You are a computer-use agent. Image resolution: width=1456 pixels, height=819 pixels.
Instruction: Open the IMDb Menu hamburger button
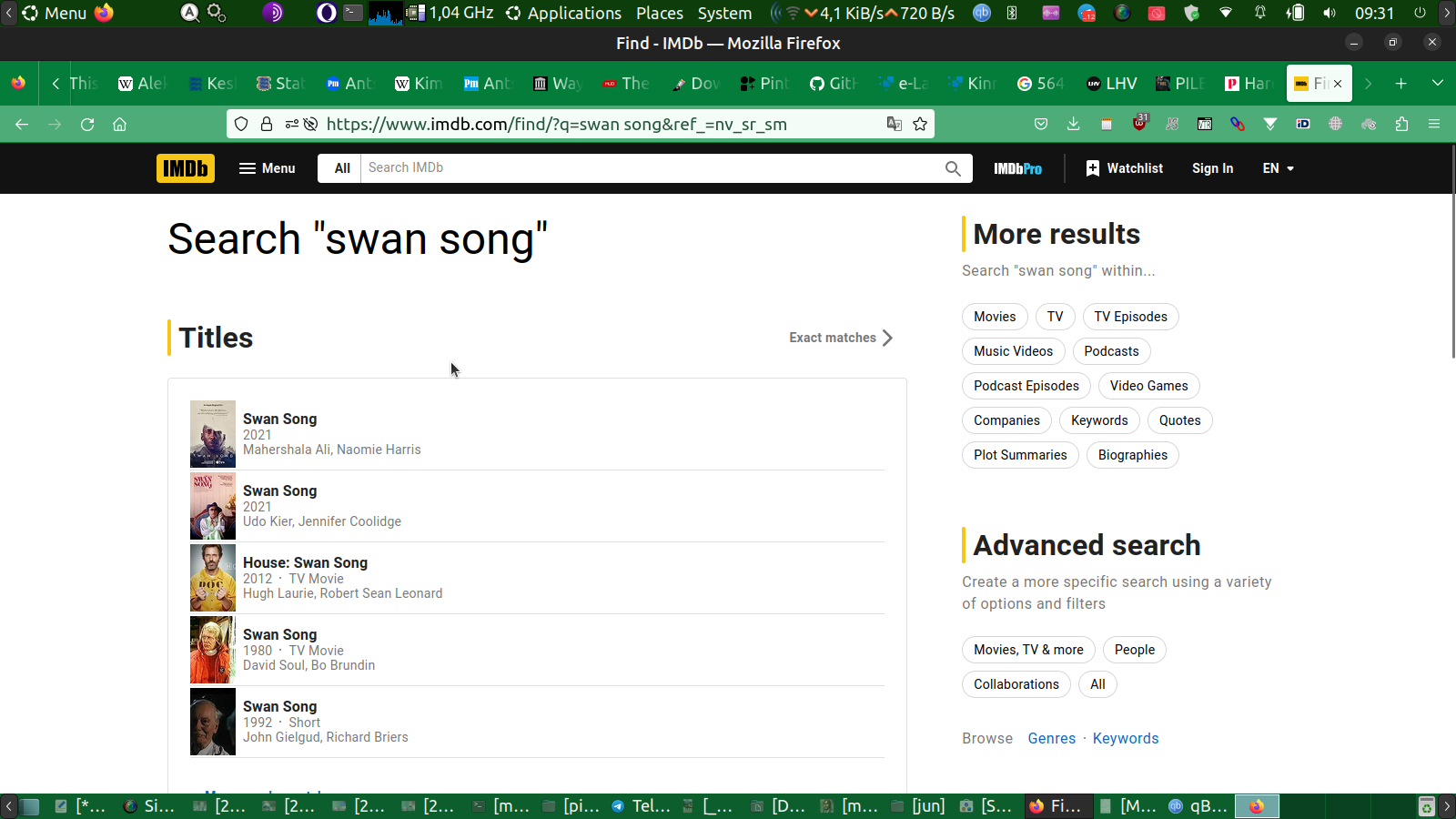[268, 168]
